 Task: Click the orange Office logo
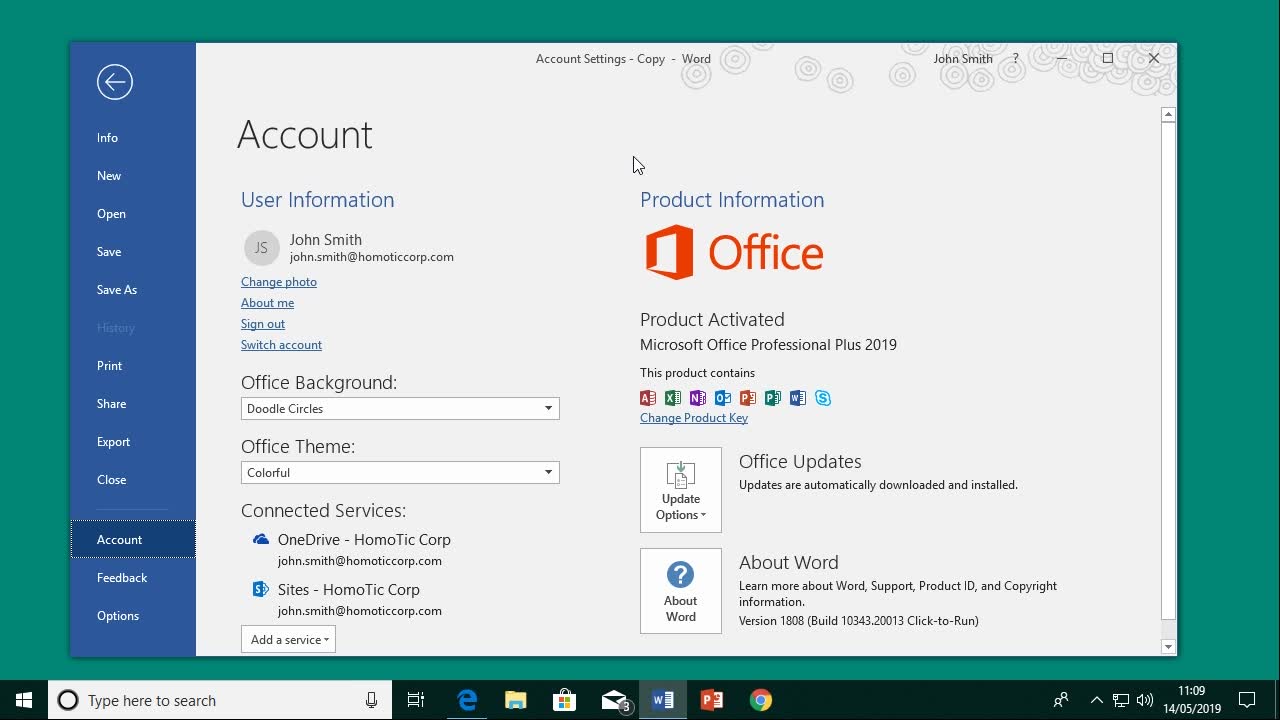734,252
